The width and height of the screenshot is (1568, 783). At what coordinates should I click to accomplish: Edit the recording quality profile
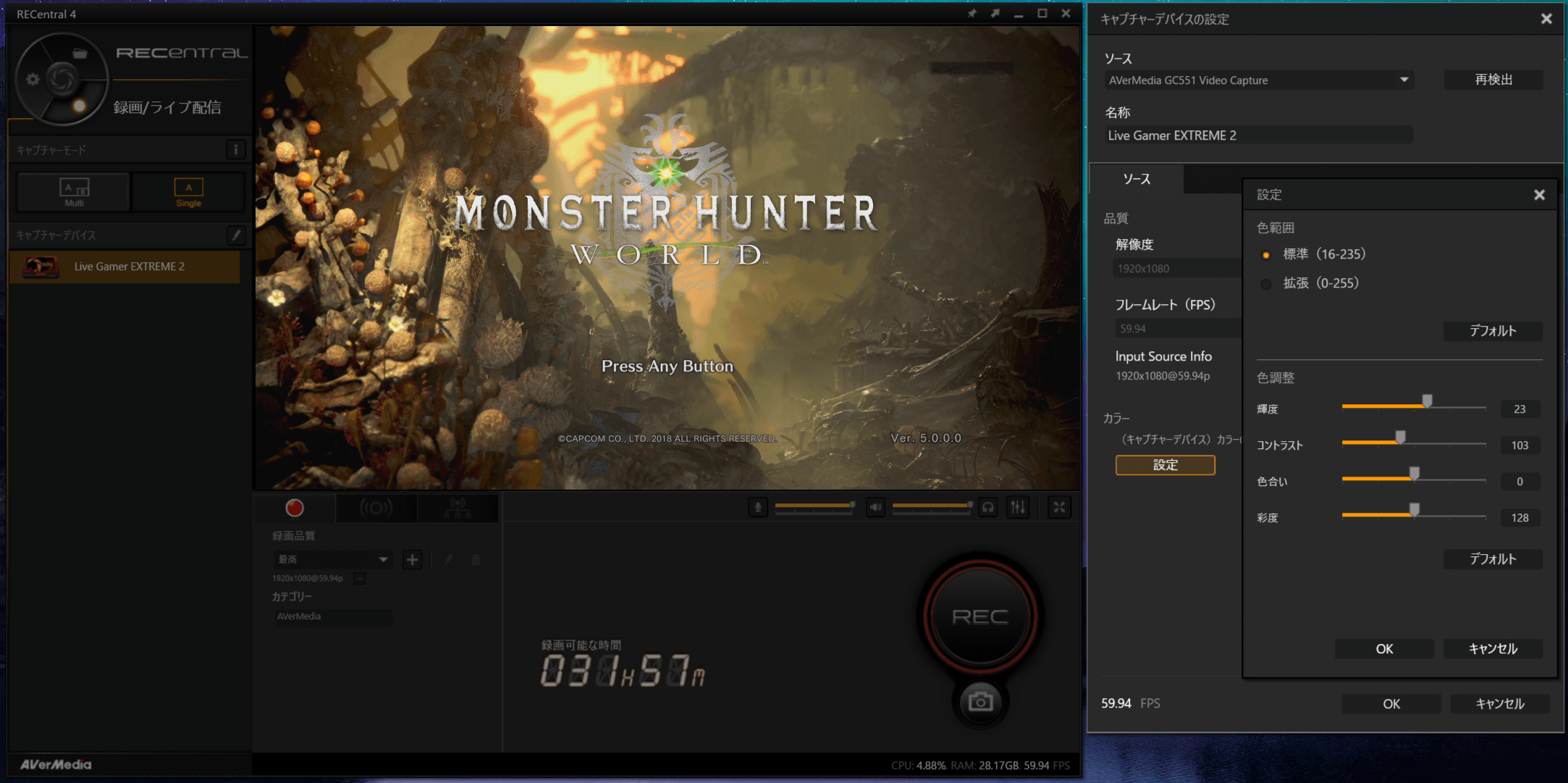(x=449, y=559)
